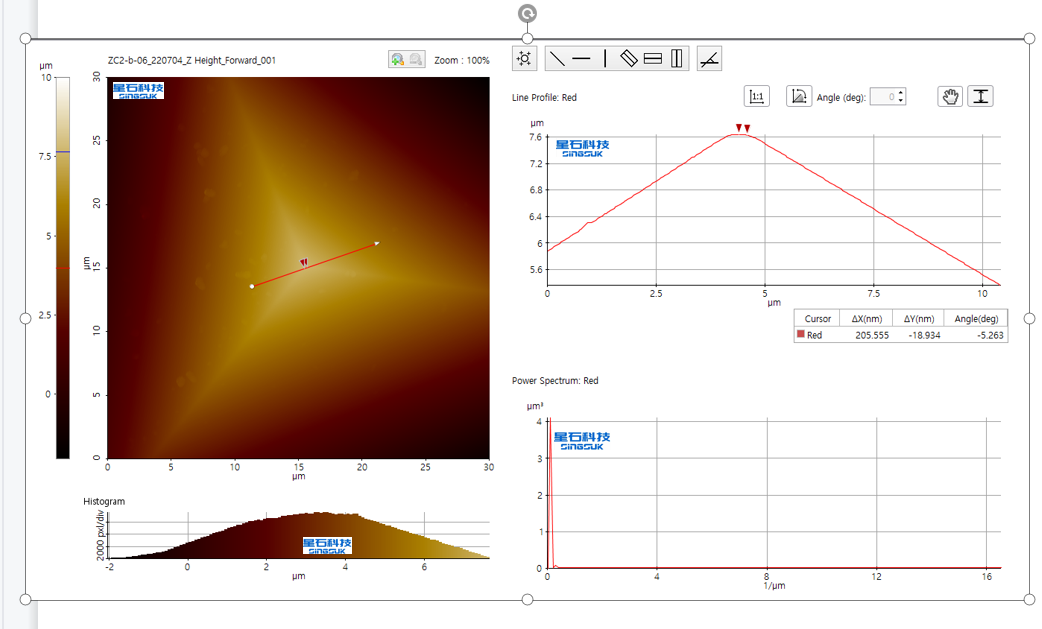Select the horizontal line profile tool

581,58
